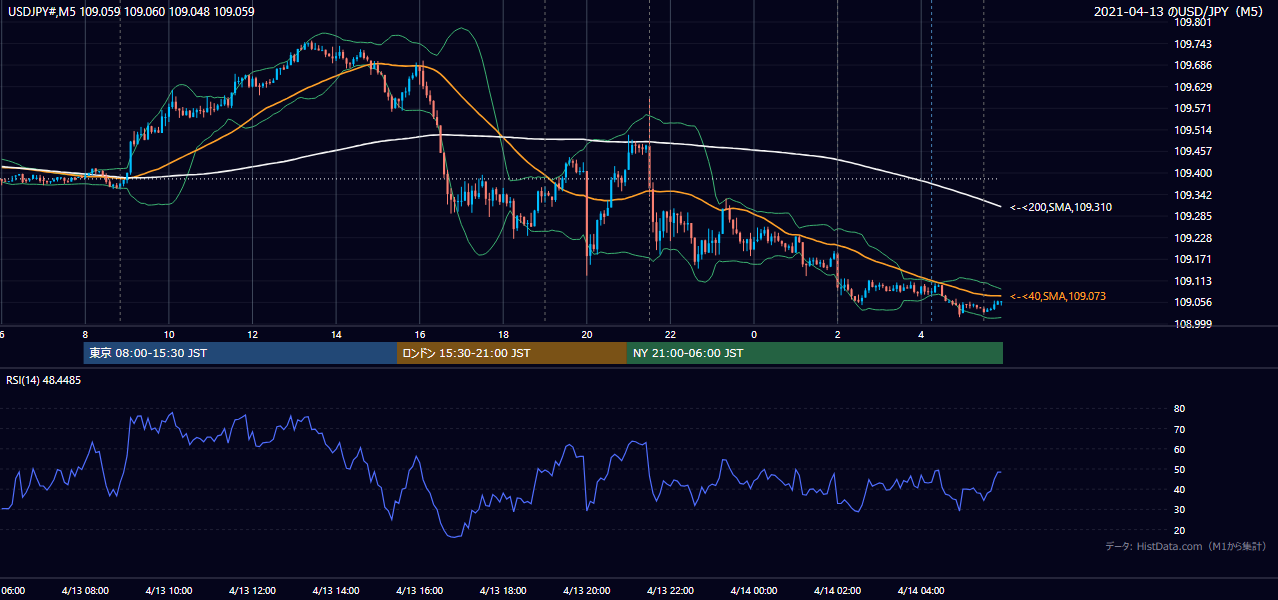The width and height of the screenshot is (1278, 600).
Task: Click the 108.999 price axis label
Action: pos(1192,324)
